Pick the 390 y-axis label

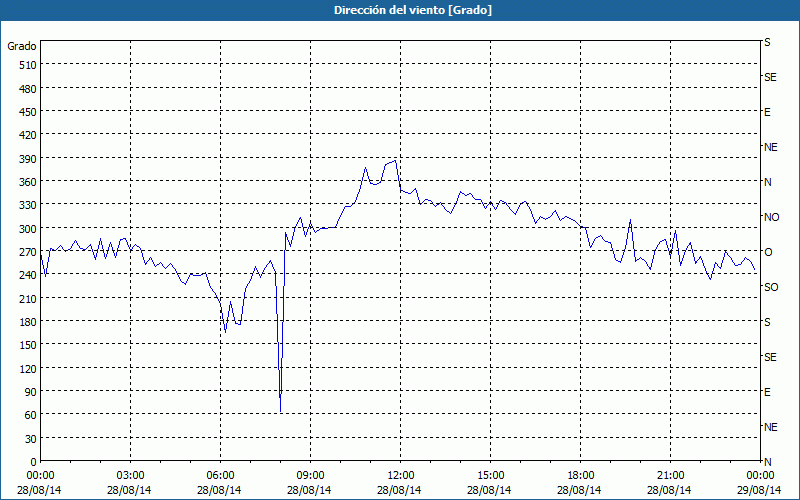[x=28, y=159]
